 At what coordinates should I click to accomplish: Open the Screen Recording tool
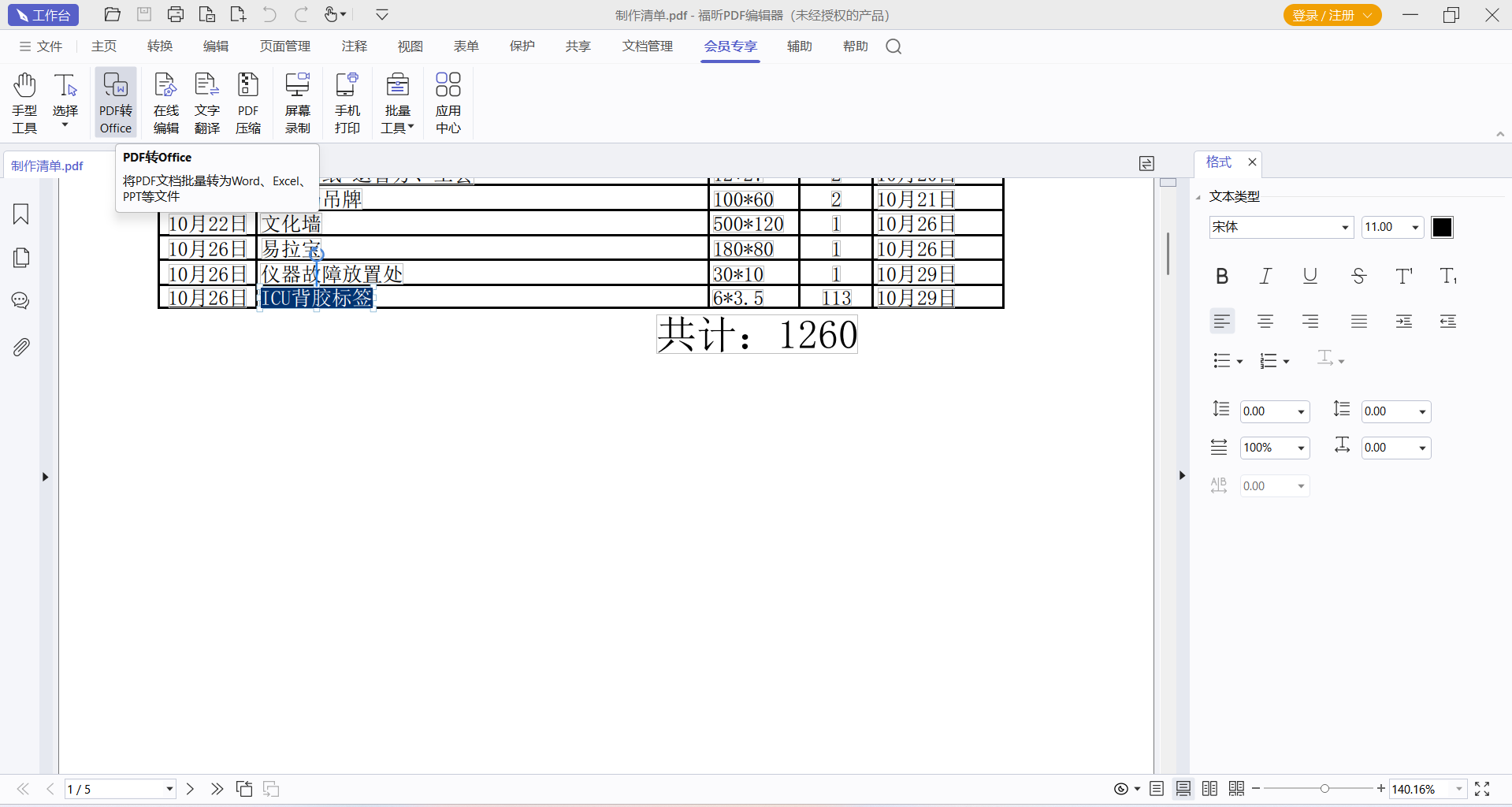pyautogui.click(x=297, y=102)
